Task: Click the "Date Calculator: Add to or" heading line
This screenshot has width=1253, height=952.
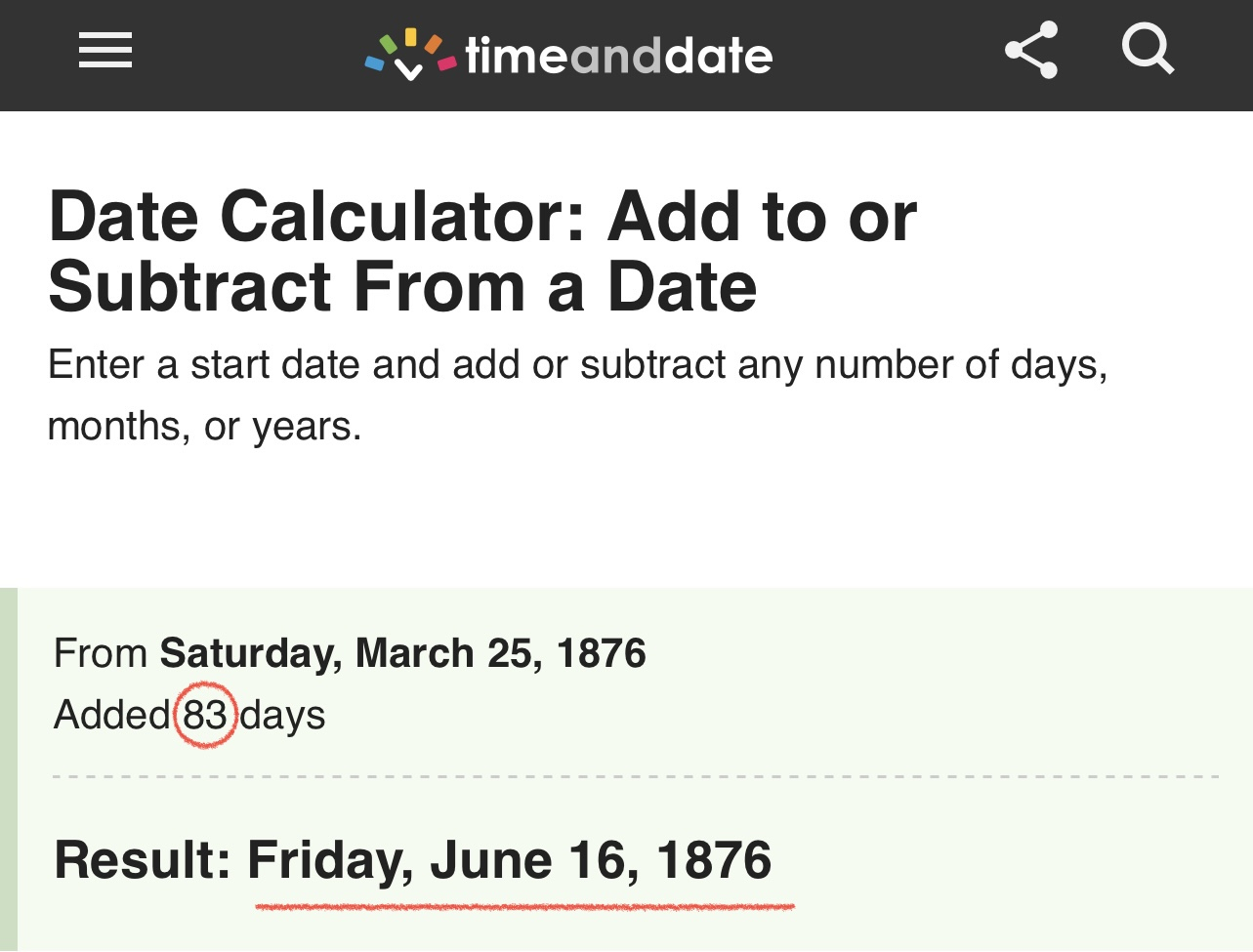Action: pyautogui.click(x=482, y=216)
